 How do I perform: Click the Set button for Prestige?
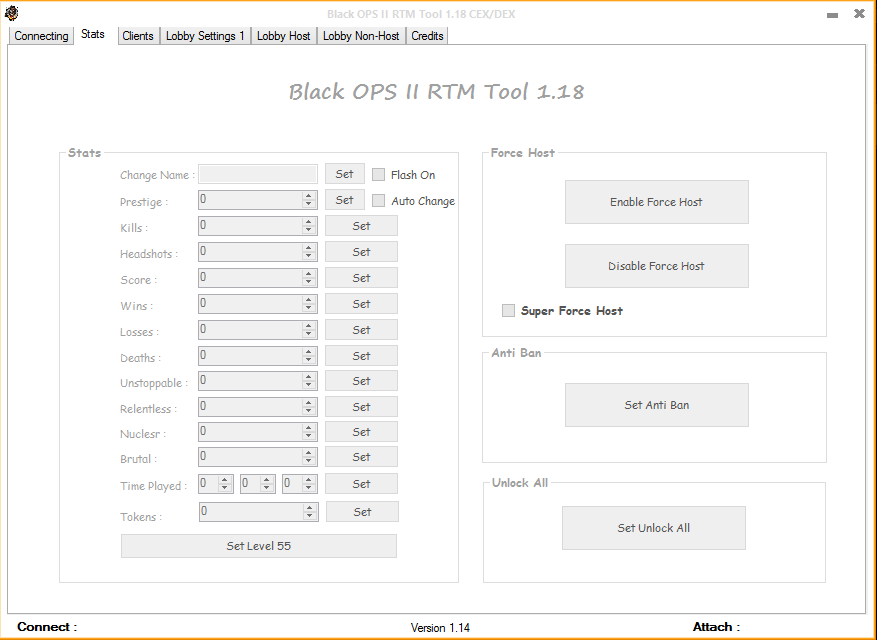(x=345, y=200)
